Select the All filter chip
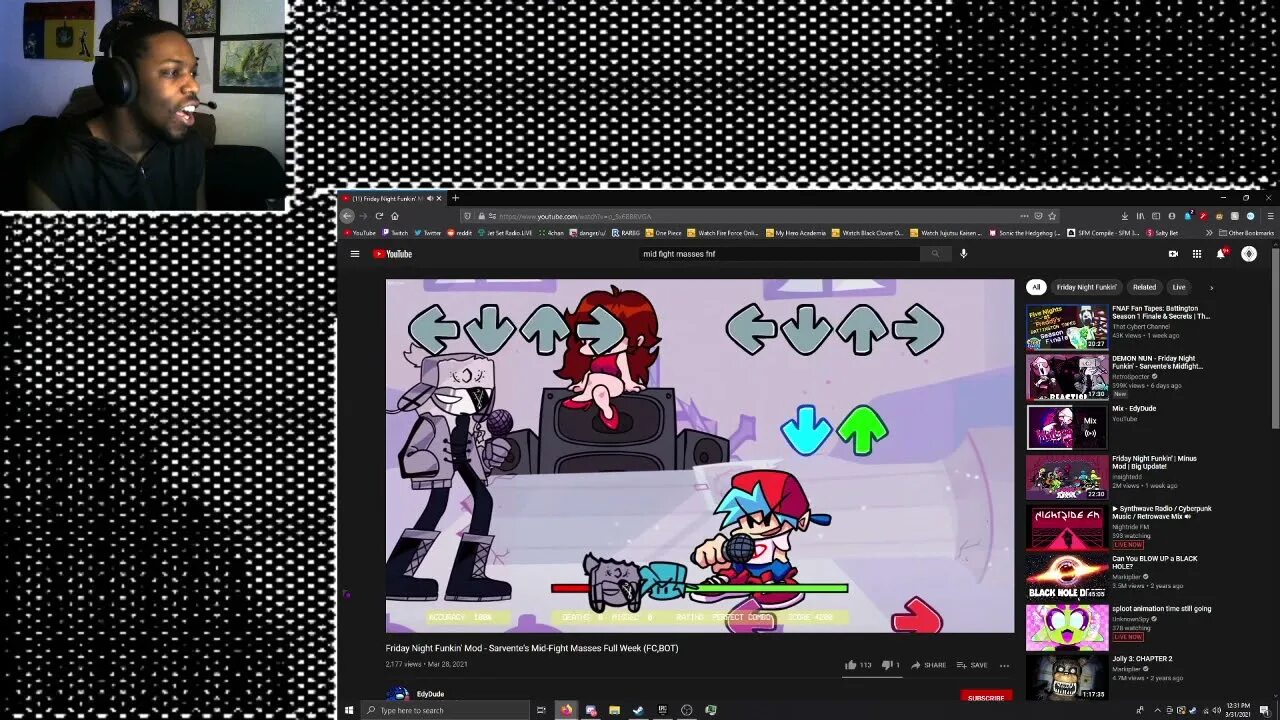1280x720 pixels. pos(1036,287)
